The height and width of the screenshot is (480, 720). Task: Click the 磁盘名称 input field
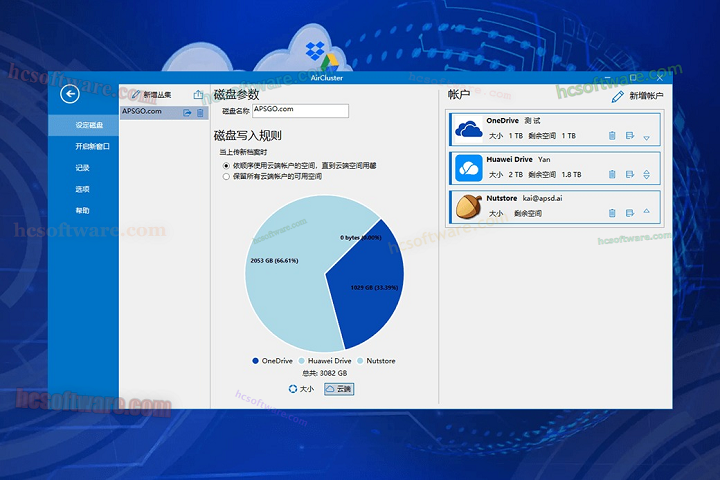[x=300, y=111]
